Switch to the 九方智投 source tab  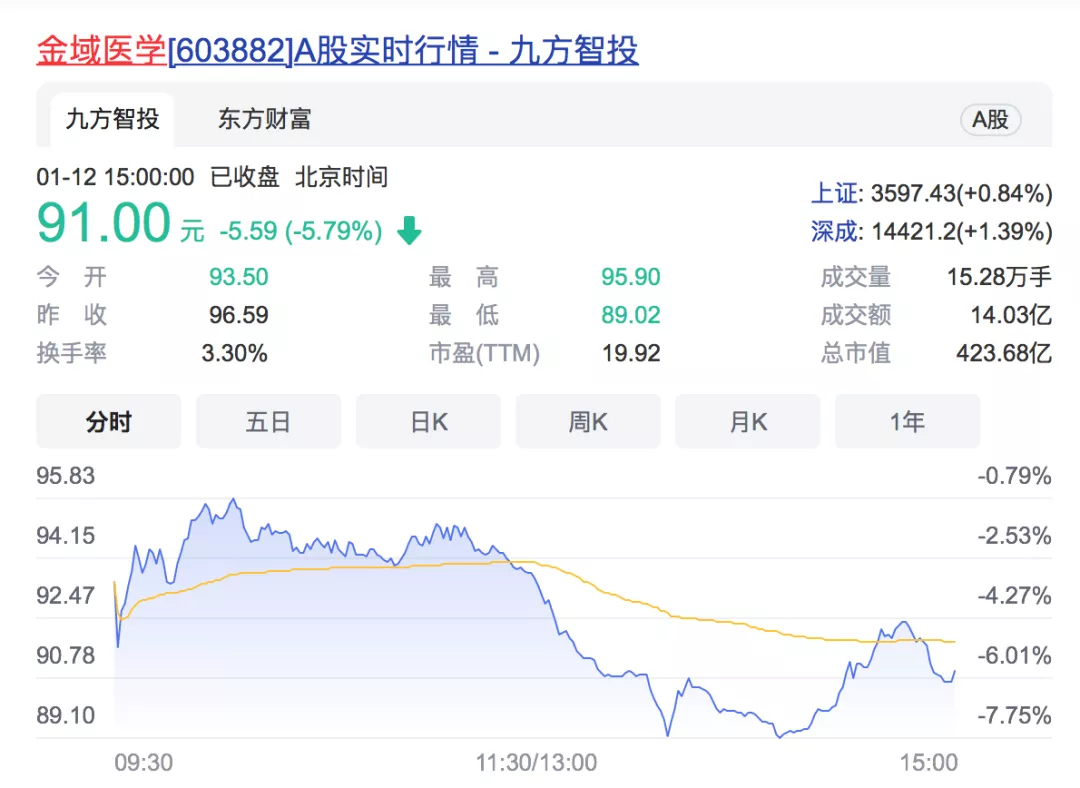112,120
